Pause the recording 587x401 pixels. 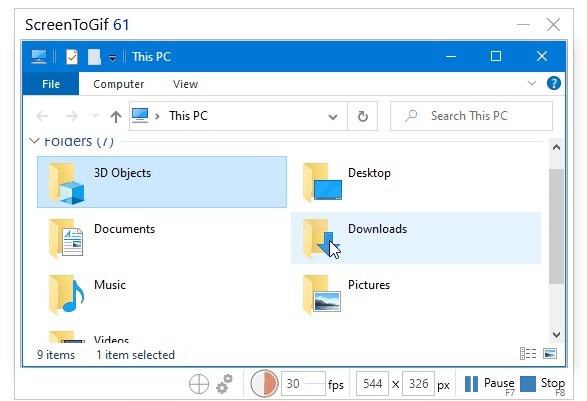pyautogui.click(x=489, y=384)
